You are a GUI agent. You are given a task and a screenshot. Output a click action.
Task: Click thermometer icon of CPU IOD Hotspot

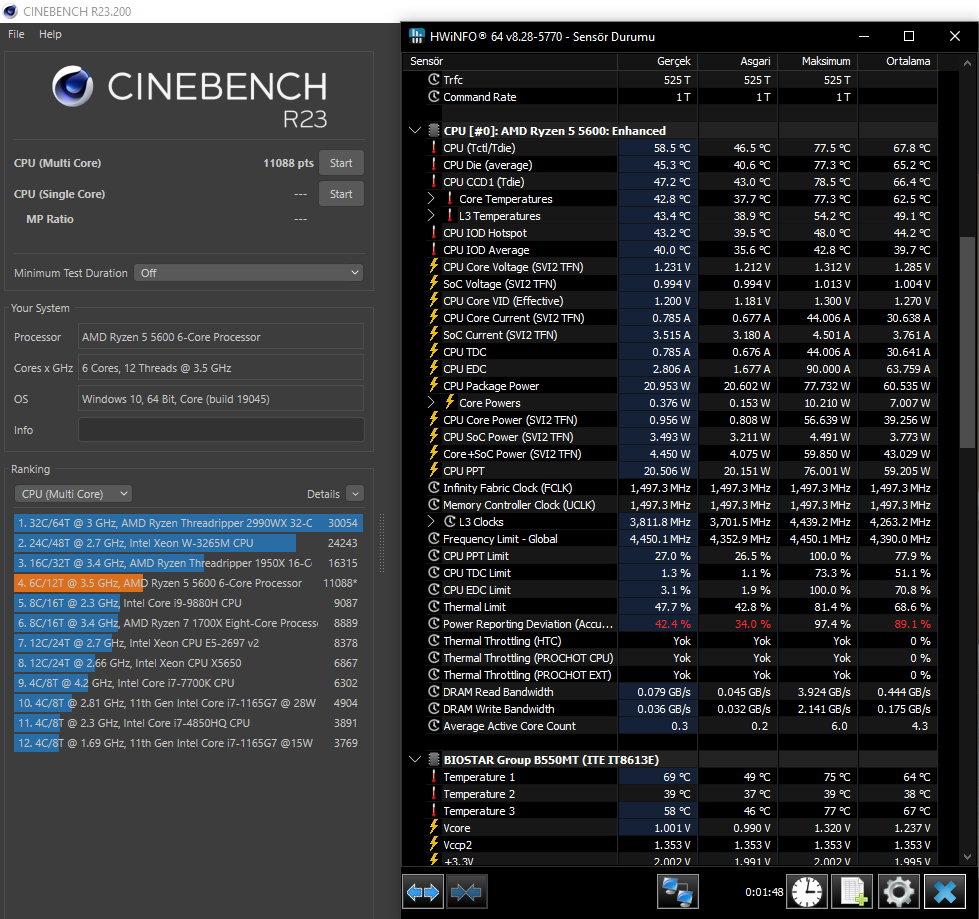[434, 232]
